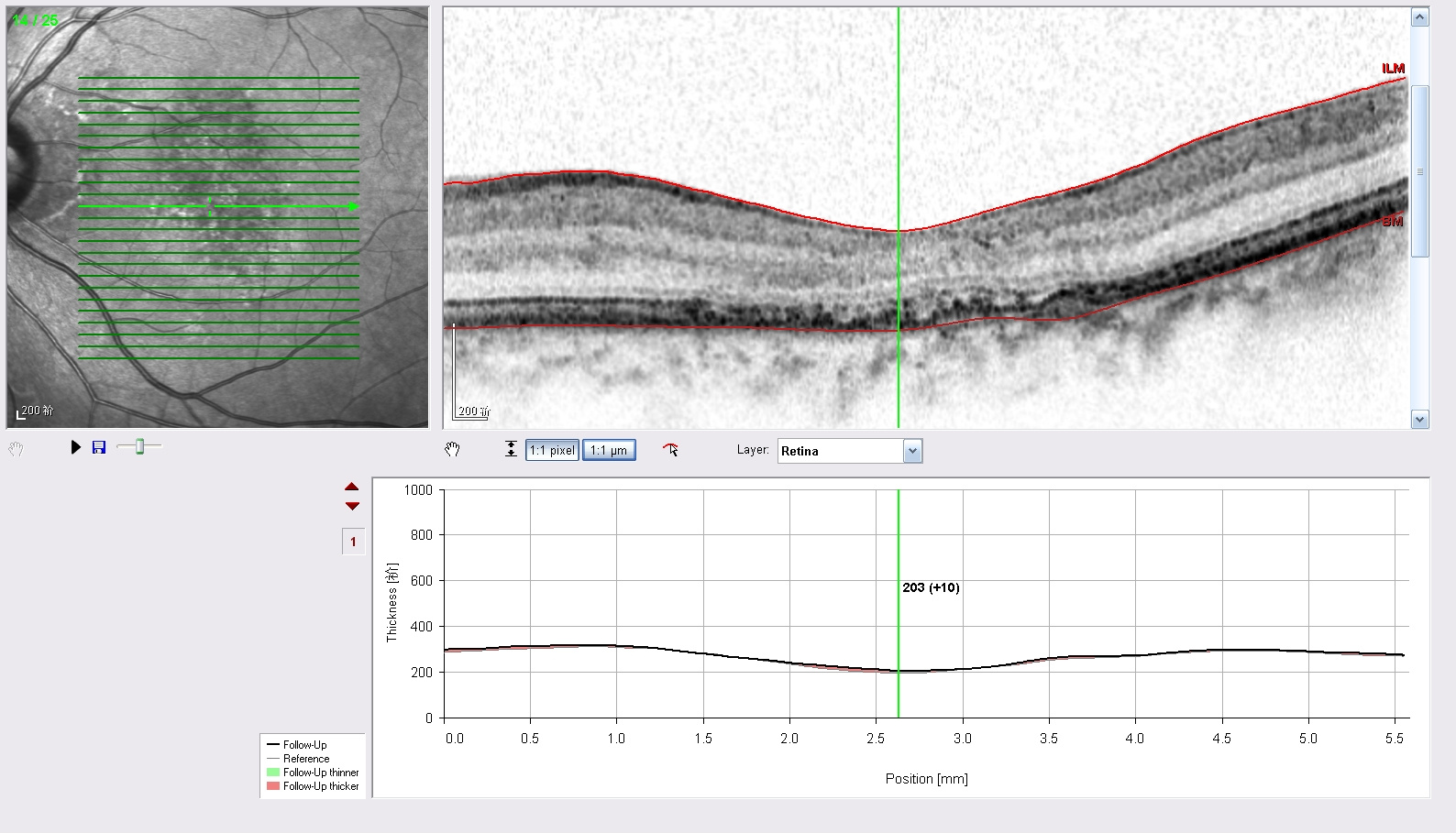1456x833 pixels.
Task: Click the 5.5 value on position axis
Action: (x=1395, y=739)
